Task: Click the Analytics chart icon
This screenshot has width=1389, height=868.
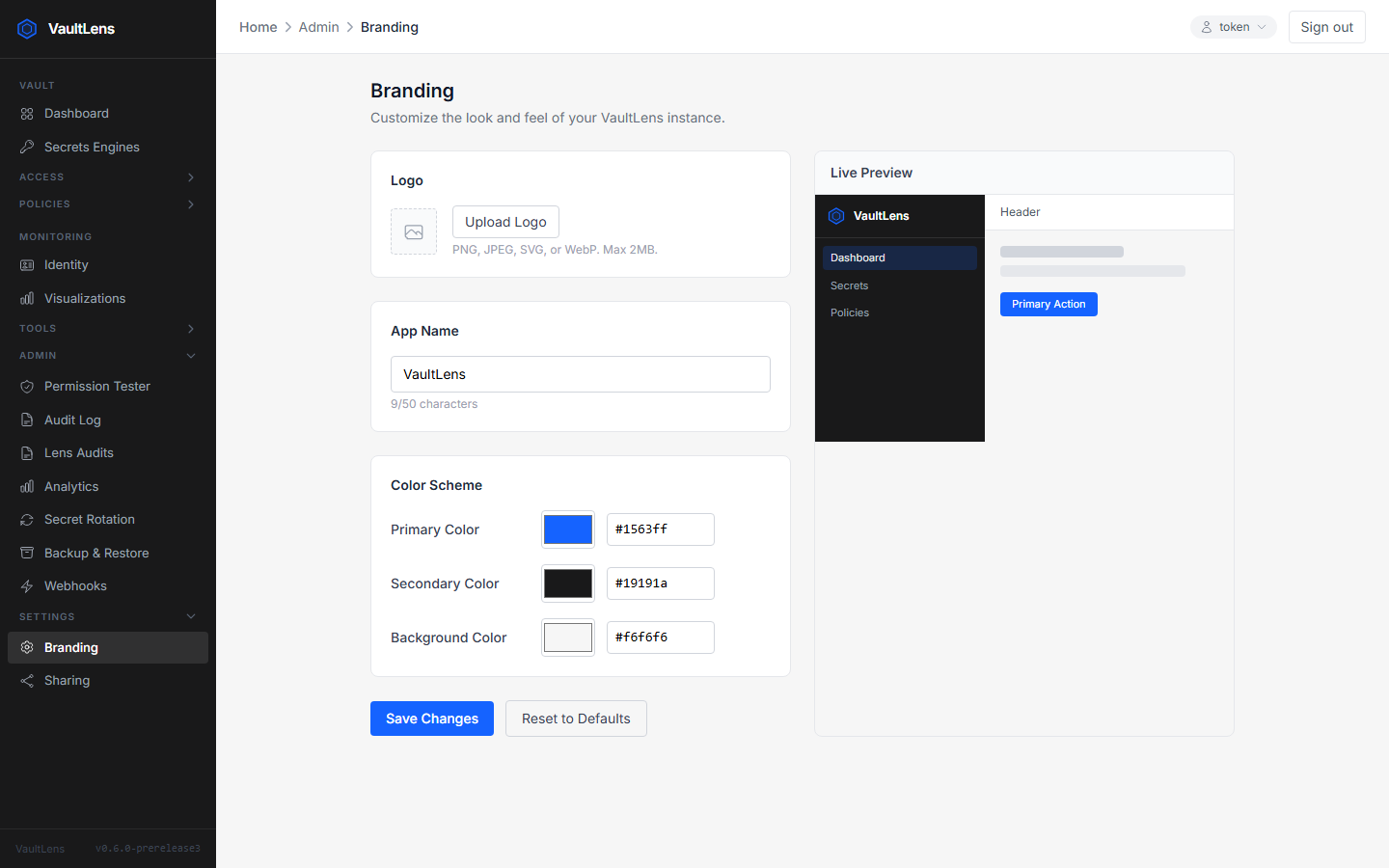Action: [x=27, y=486]
